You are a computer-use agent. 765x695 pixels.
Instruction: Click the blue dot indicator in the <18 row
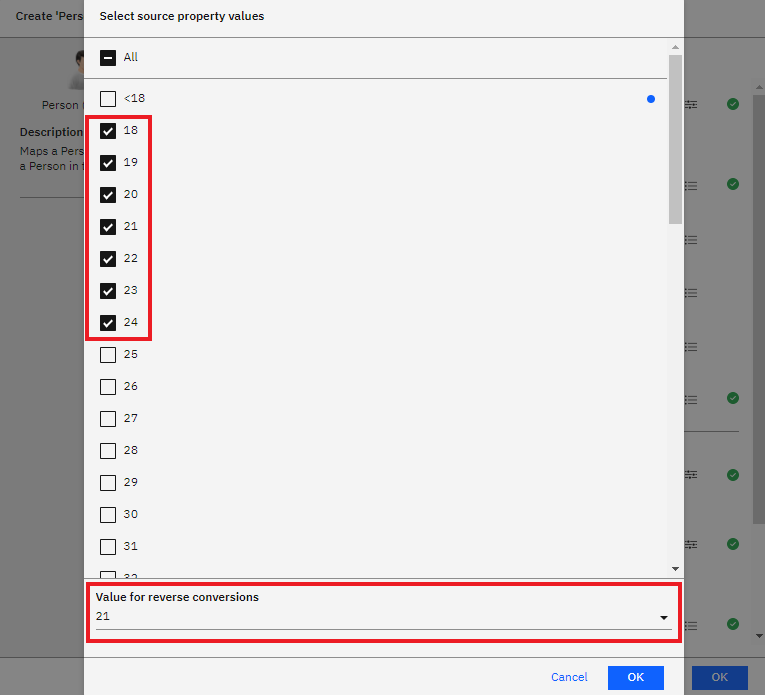tap(651, 99)
